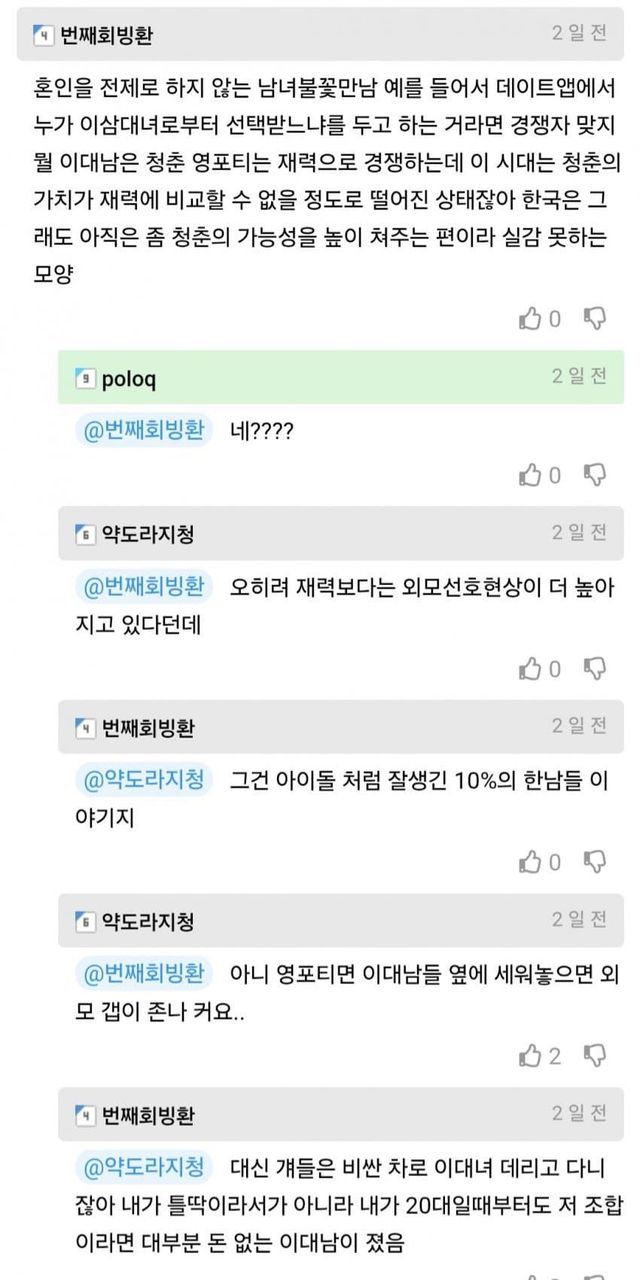The height and width of the screenshot is (1280, 640).
Task: Open the top comment author 번째회빙환's name
Action: click(108, 34)
